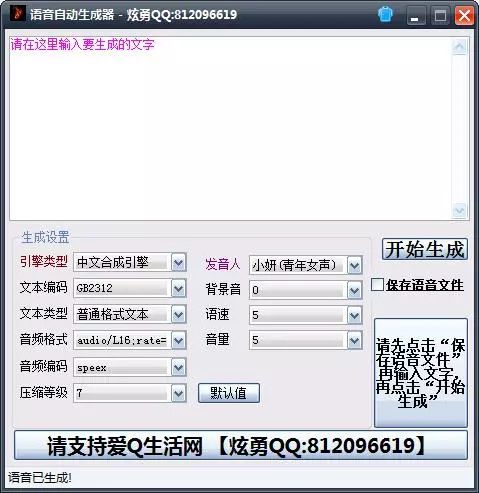This screenshot has height=493, width=479.
Task: Click the text area scroll down arrow
Action: [x=459, y=211]
